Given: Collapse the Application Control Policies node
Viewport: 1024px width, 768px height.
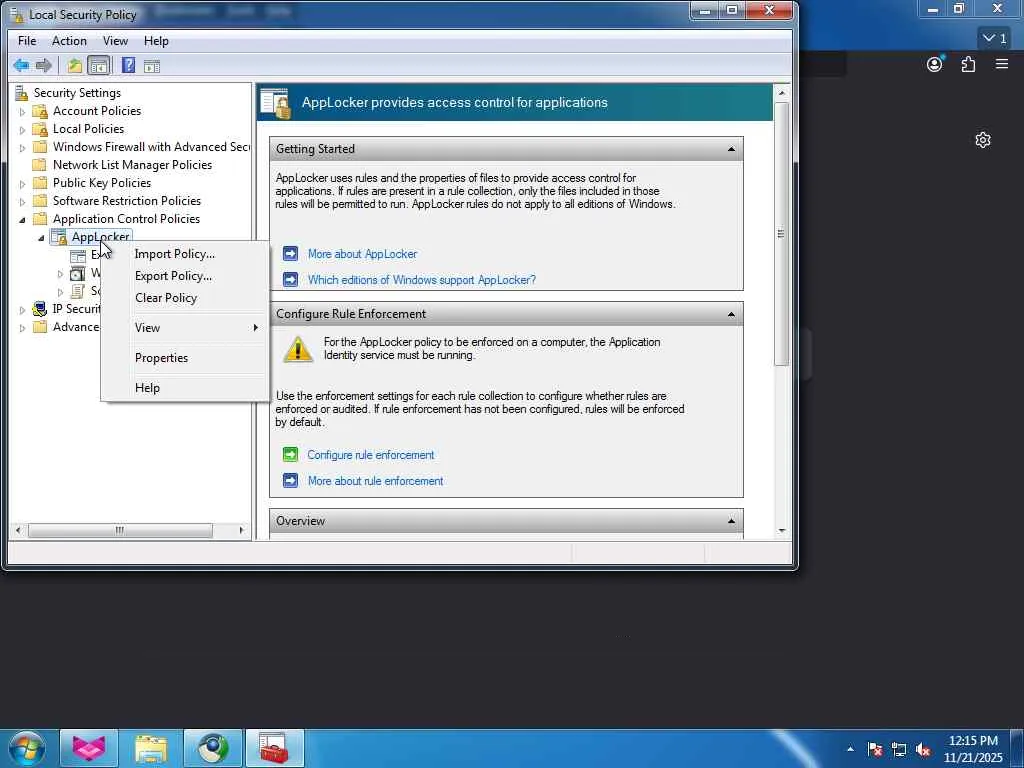Looking at the screenshot, I should coord(22,219).
